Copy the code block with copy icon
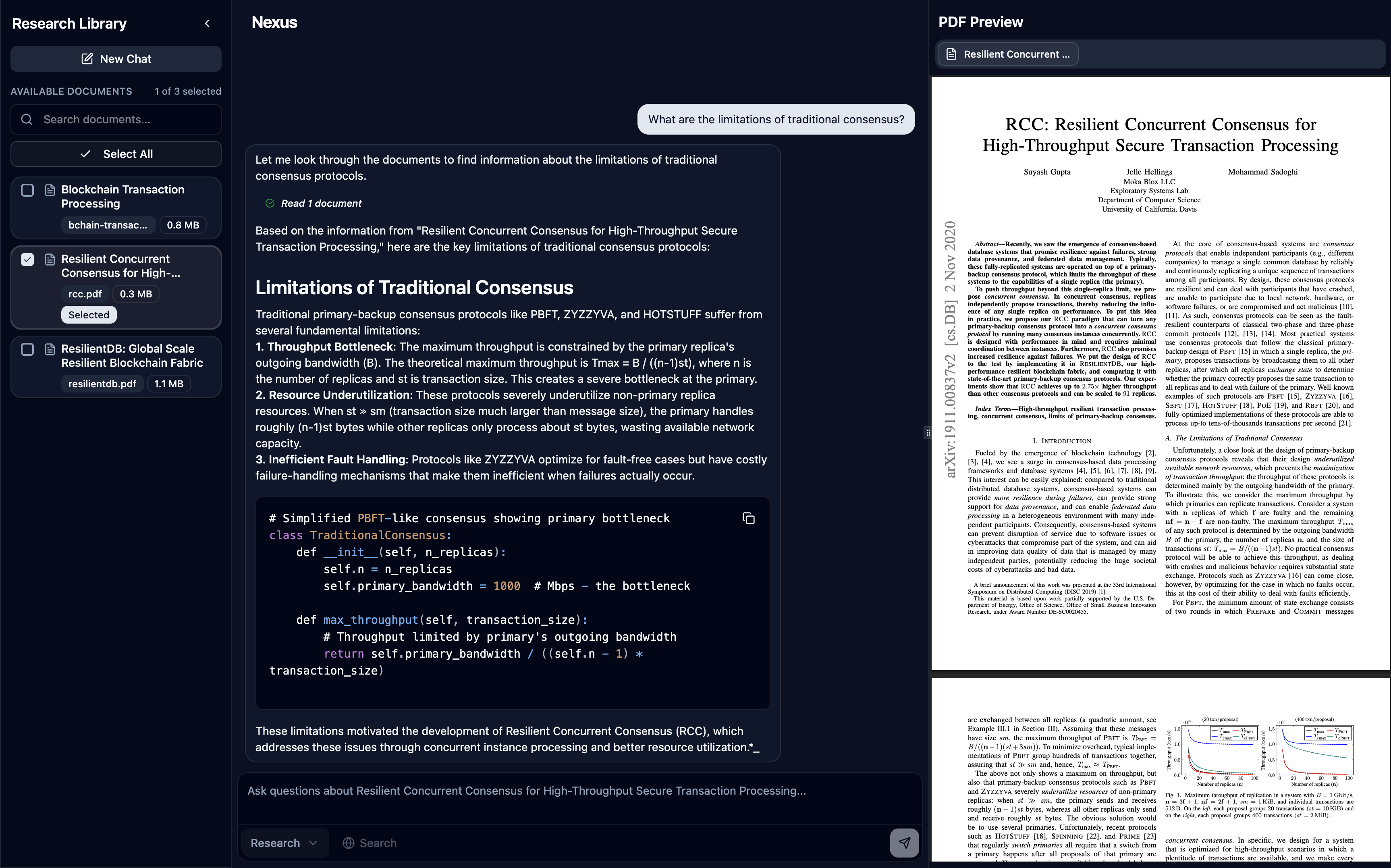This screenshot has width=1391, height=868. [x=748, y=518]
